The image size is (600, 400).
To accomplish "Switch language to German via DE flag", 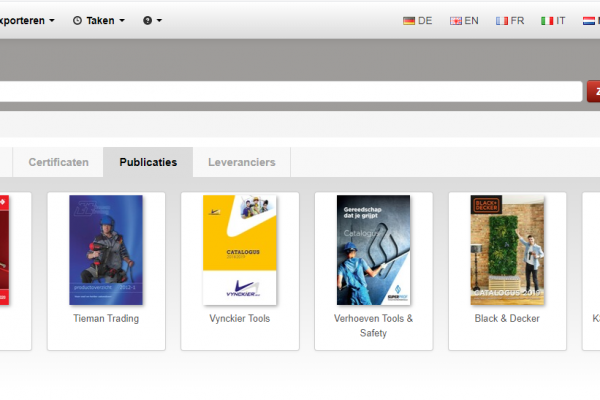I will coord(417,20).
